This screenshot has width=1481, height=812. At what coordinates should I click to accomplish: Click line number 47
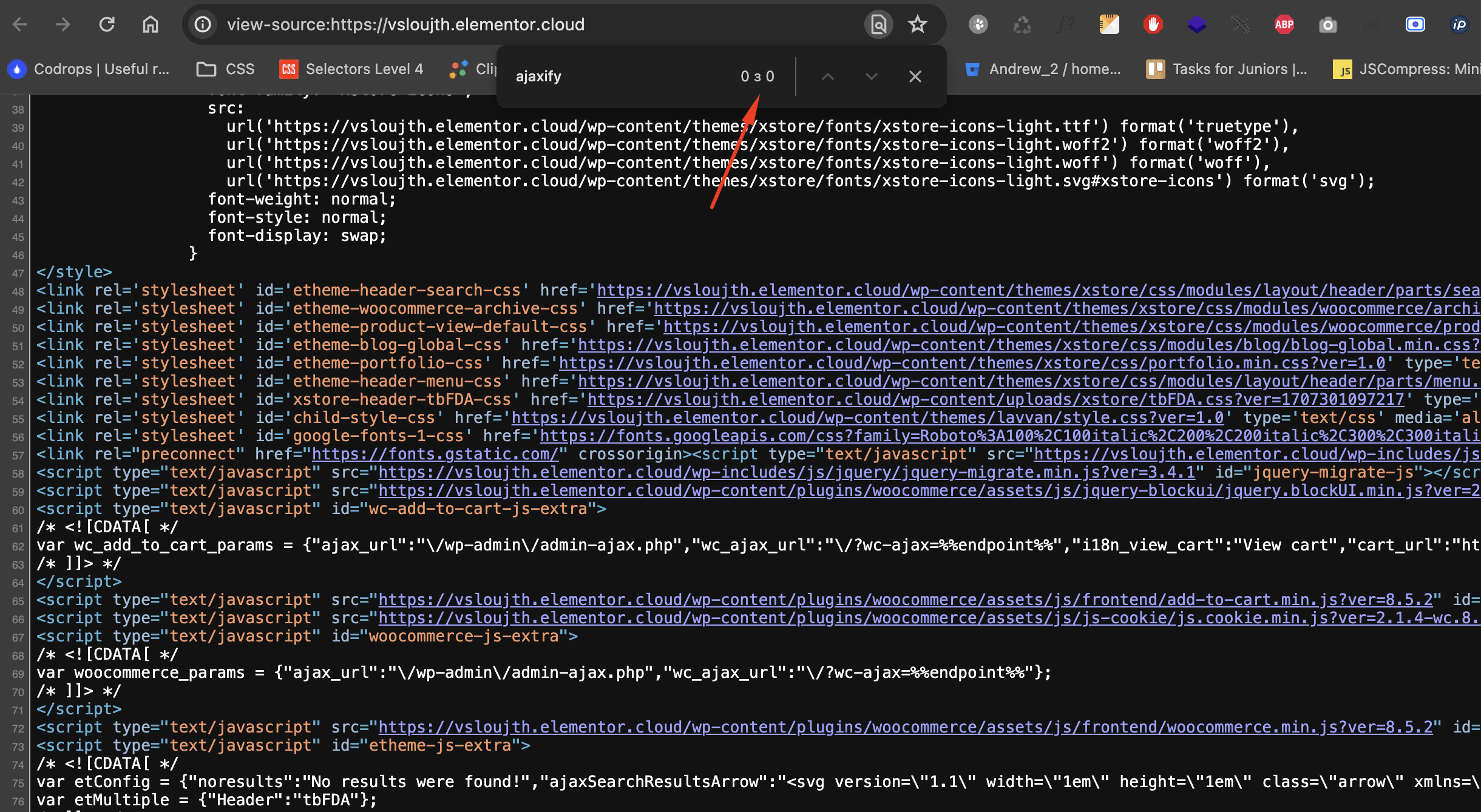(x=18, y=273)
